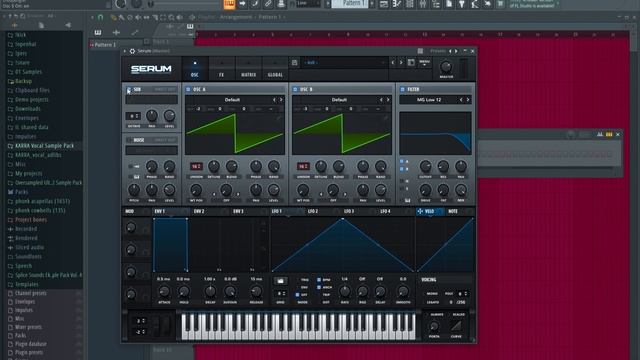Image resolution: width=640 pixels, height=360 pixels.
Task: Click the Serum MASTER volume knob
Action: (x=446, y=67)
